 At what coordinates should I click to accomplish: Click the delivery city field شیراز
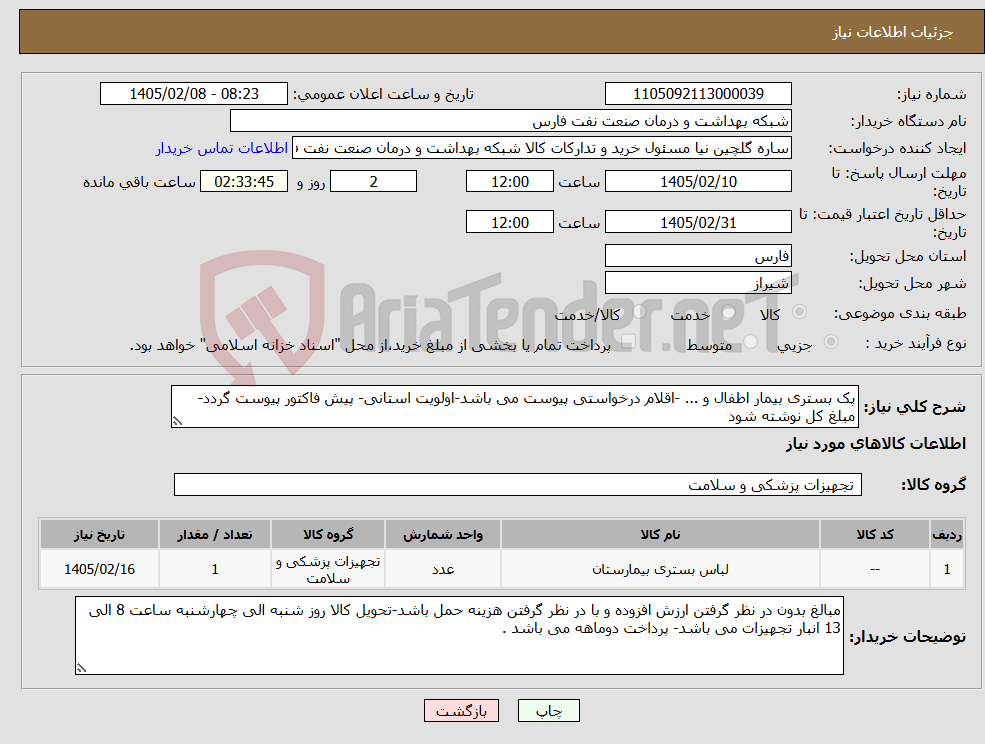[x=698, y=283]
